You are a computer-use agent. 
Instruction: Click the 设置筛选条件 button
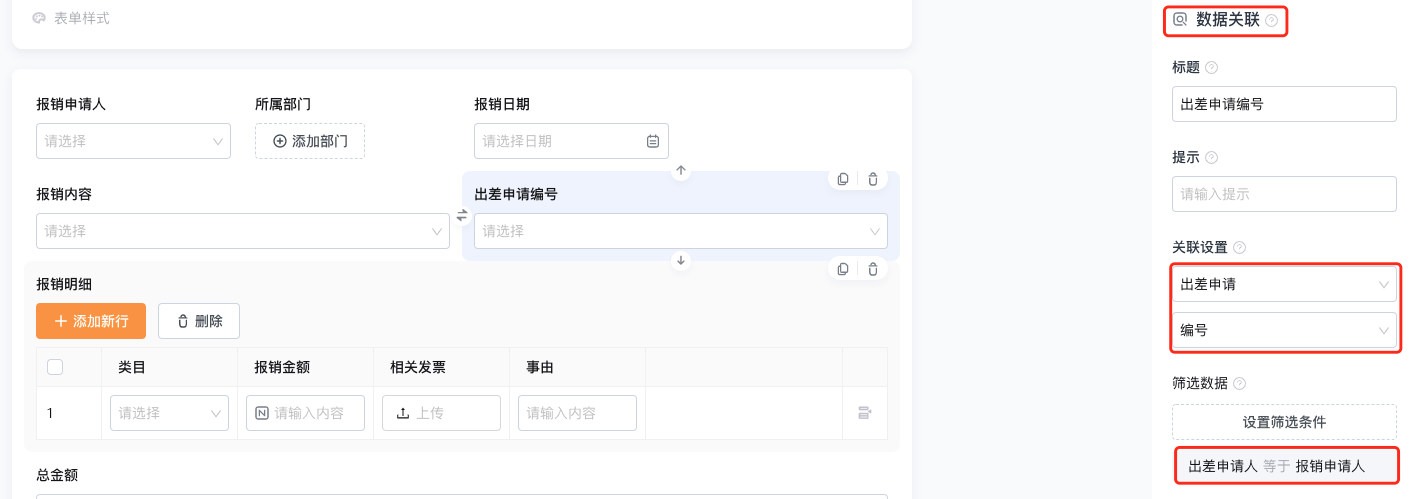click(x=1284, y=422)
